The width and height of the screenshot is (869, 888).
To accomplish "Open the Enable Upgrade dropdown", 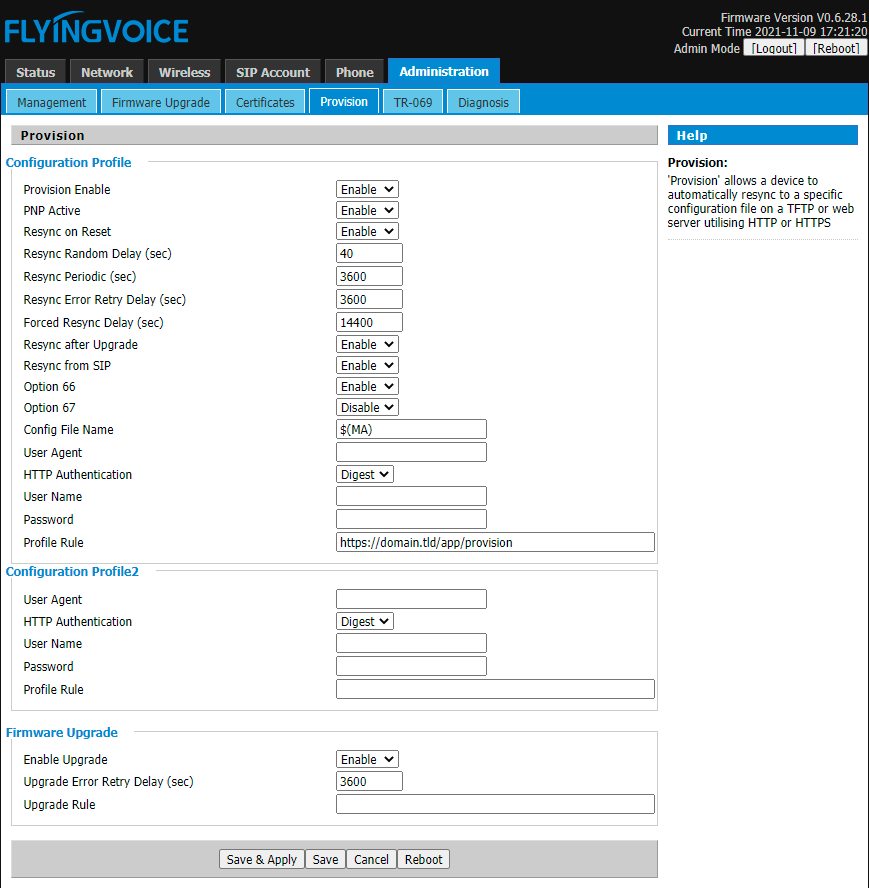I will pos(366,759).
